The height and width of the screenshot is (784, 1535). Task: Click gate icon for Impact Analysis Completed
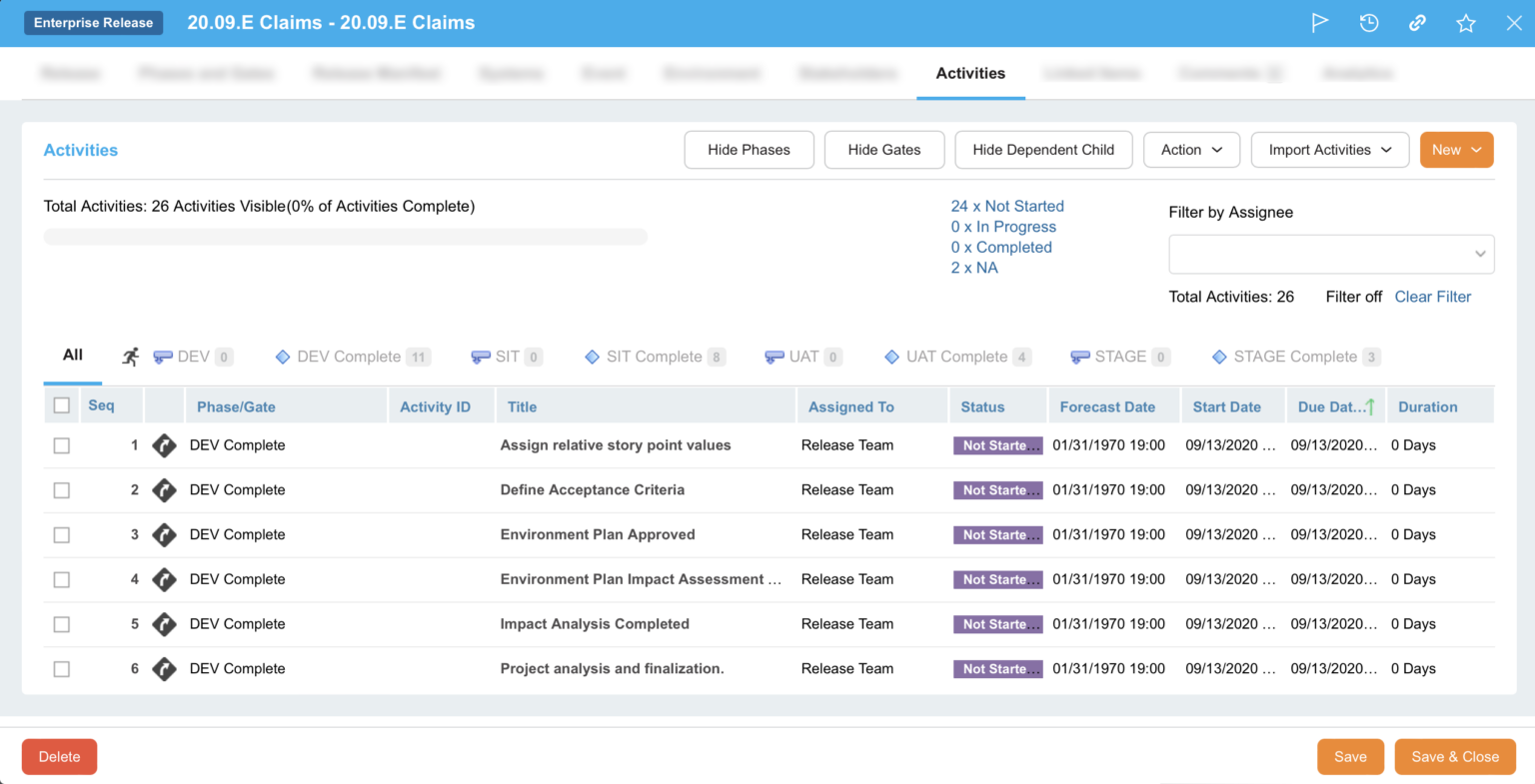point(164,624)
